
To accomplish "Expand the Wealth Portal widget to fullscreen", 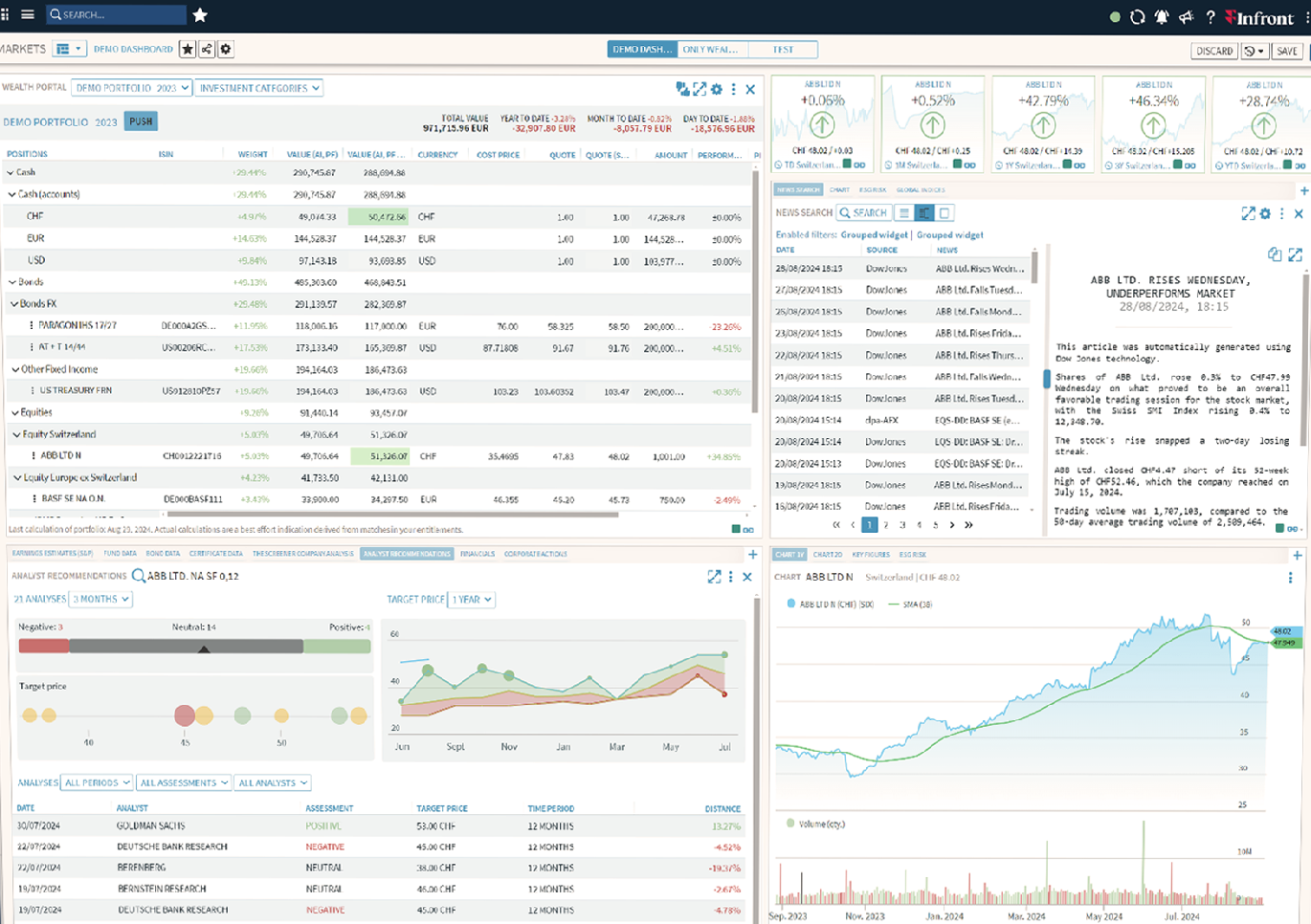I will pos(700,89).
